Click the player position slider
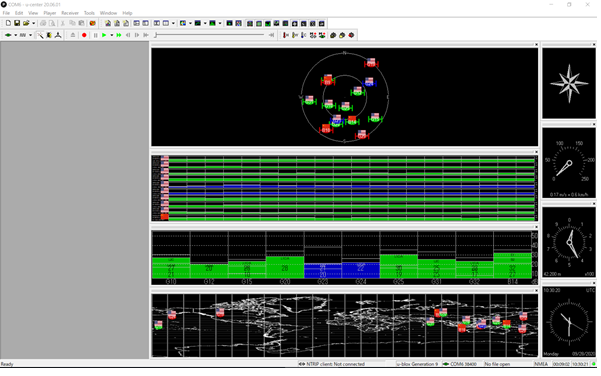 pyautogui.click(x=210, y=35)
